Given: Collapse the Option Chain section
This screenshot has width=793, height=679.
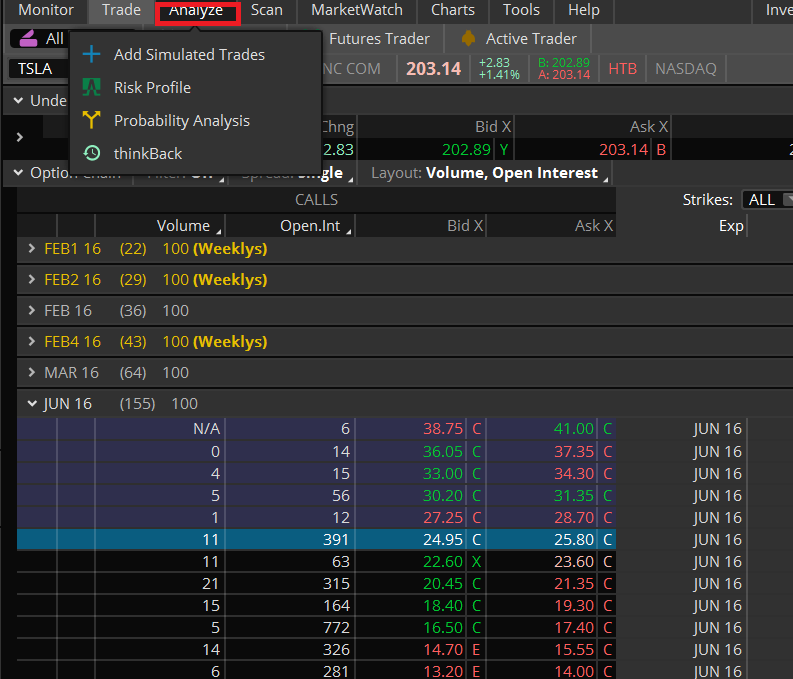Looking at the screenshot, I should point(17,173).
